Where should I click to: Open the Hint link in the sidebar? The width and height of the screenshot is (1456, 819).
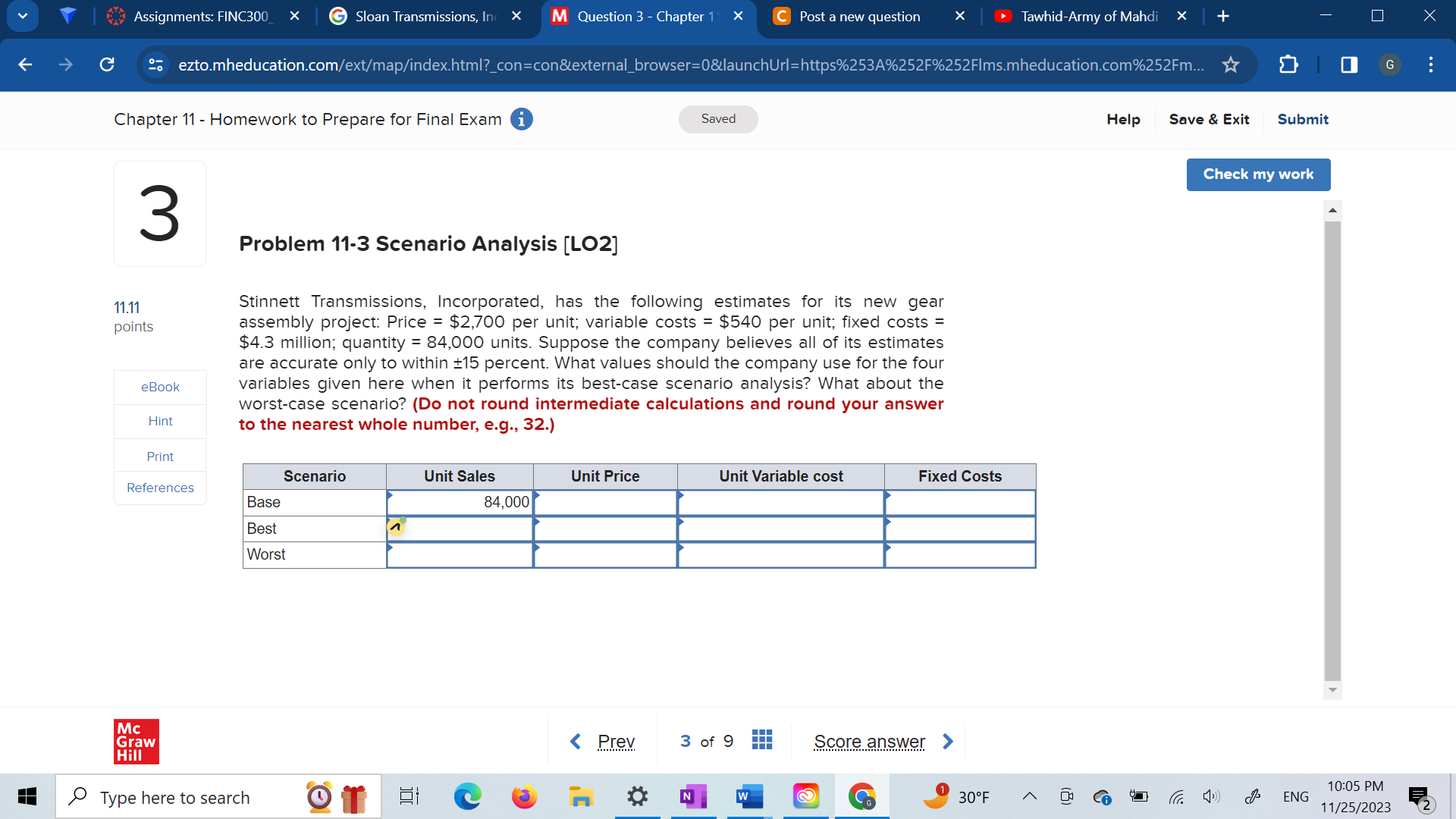pyautogui.click(x=159, y=421)
